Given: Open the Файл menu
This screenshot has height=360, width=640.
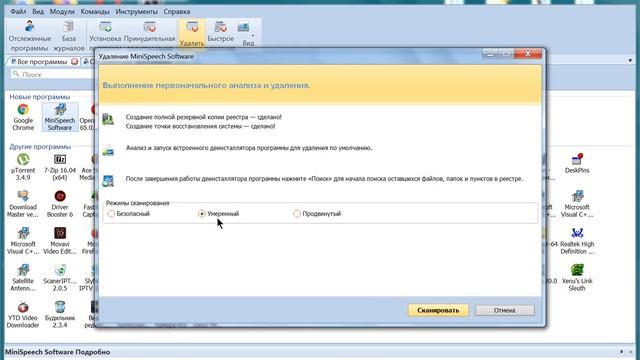Looking at the screenshot, I should click(x=18, y=11).
